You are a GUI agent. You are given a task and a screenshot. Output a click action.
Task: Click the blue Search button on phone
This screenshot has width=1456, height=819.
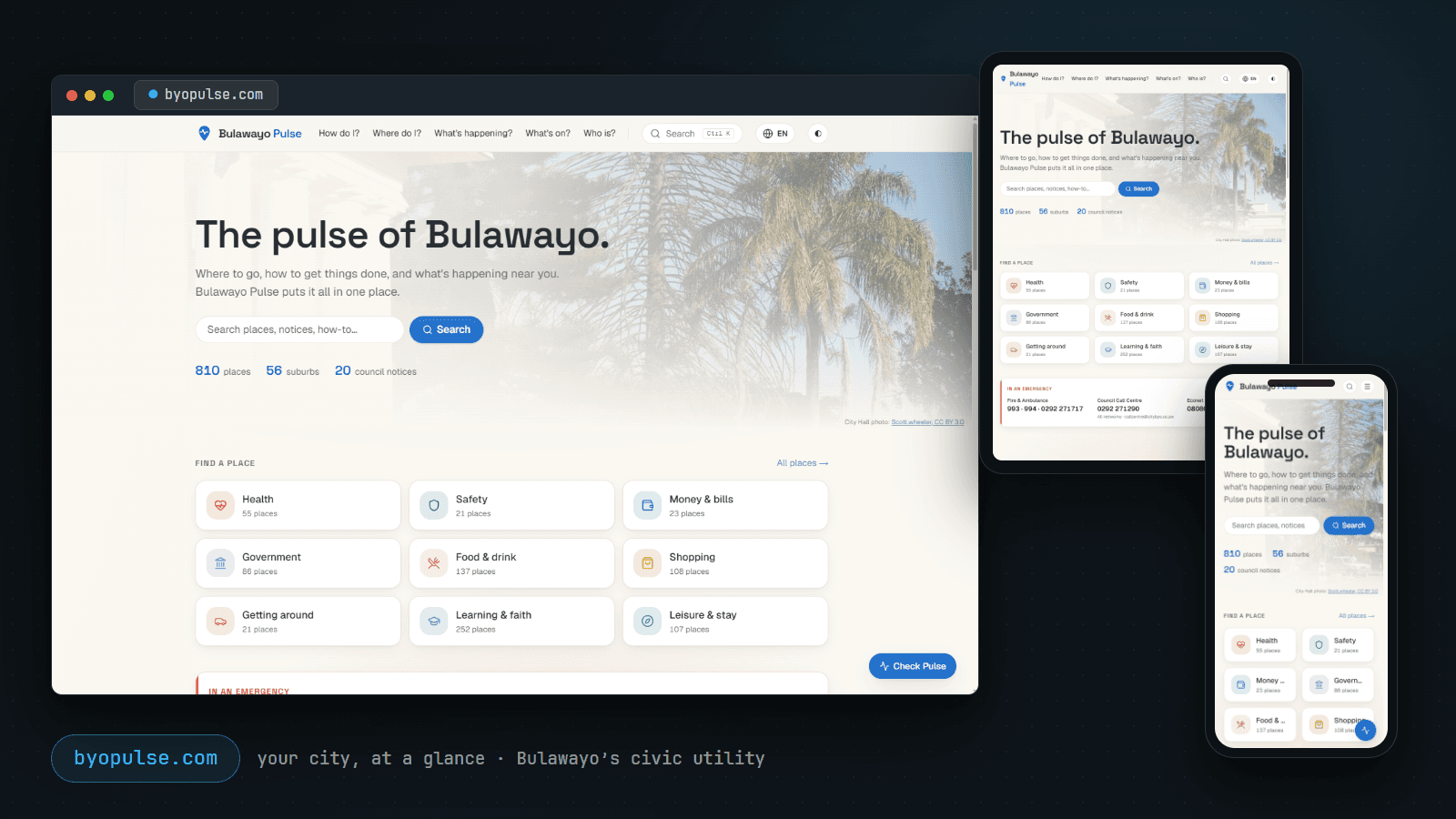[x=1349, y=525]
